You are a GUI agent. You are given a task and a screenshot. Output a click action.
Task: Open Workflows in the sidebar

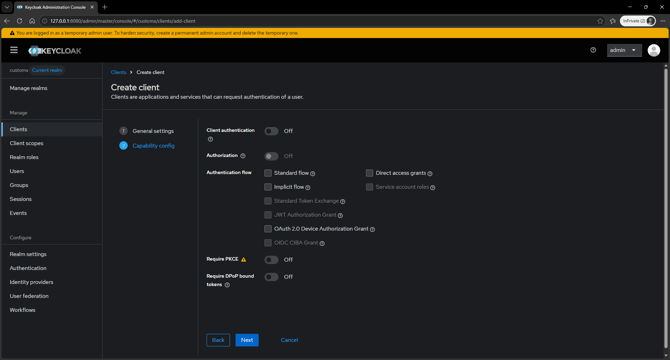pyautogui.click(x=52, y=310)
